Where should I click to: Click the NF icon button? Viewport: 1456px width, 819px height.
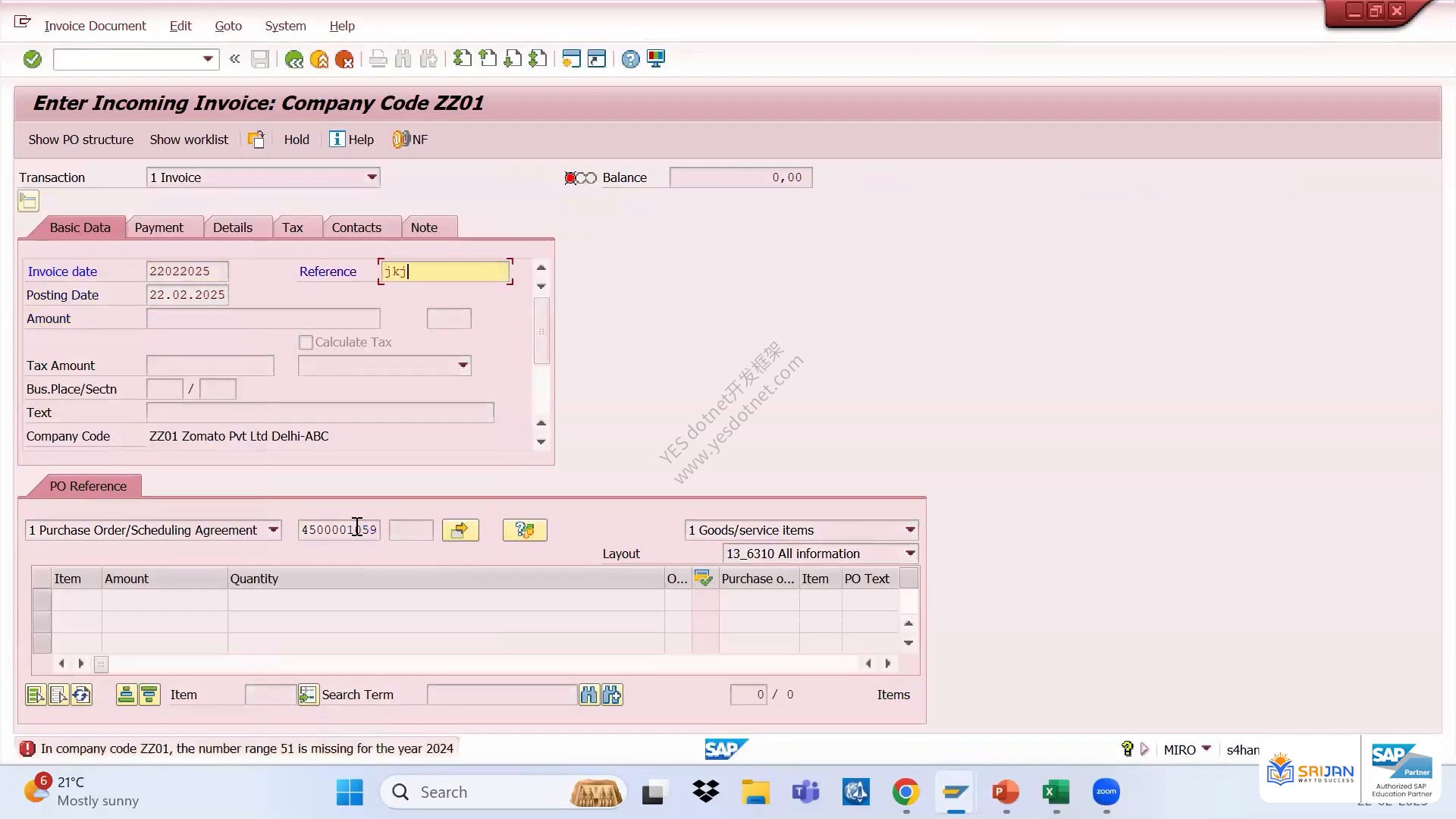coord(410,140)
